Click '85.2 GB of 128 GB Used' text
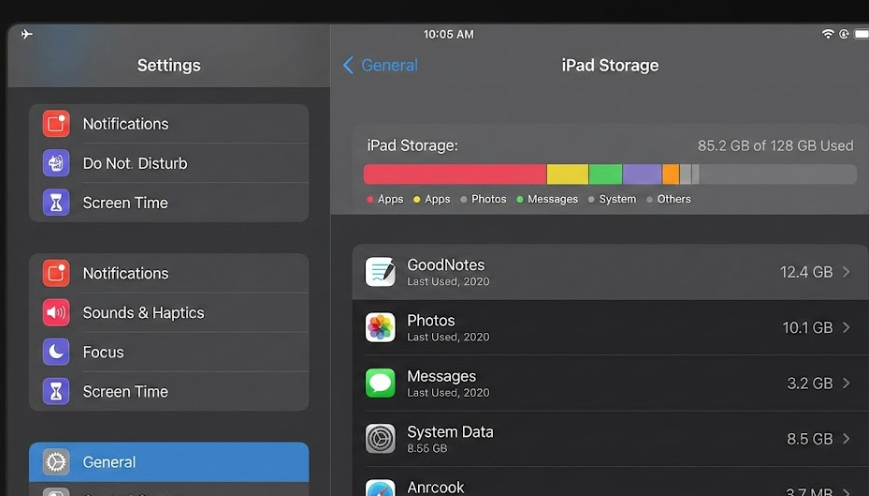 [775, 146]
